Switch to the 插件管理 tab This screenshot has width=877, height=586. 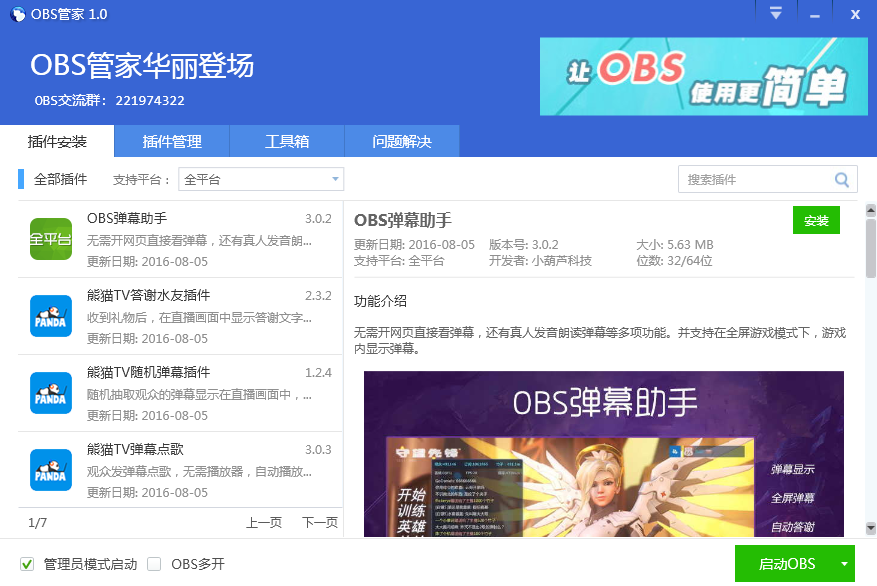click(x=171, y=141)
